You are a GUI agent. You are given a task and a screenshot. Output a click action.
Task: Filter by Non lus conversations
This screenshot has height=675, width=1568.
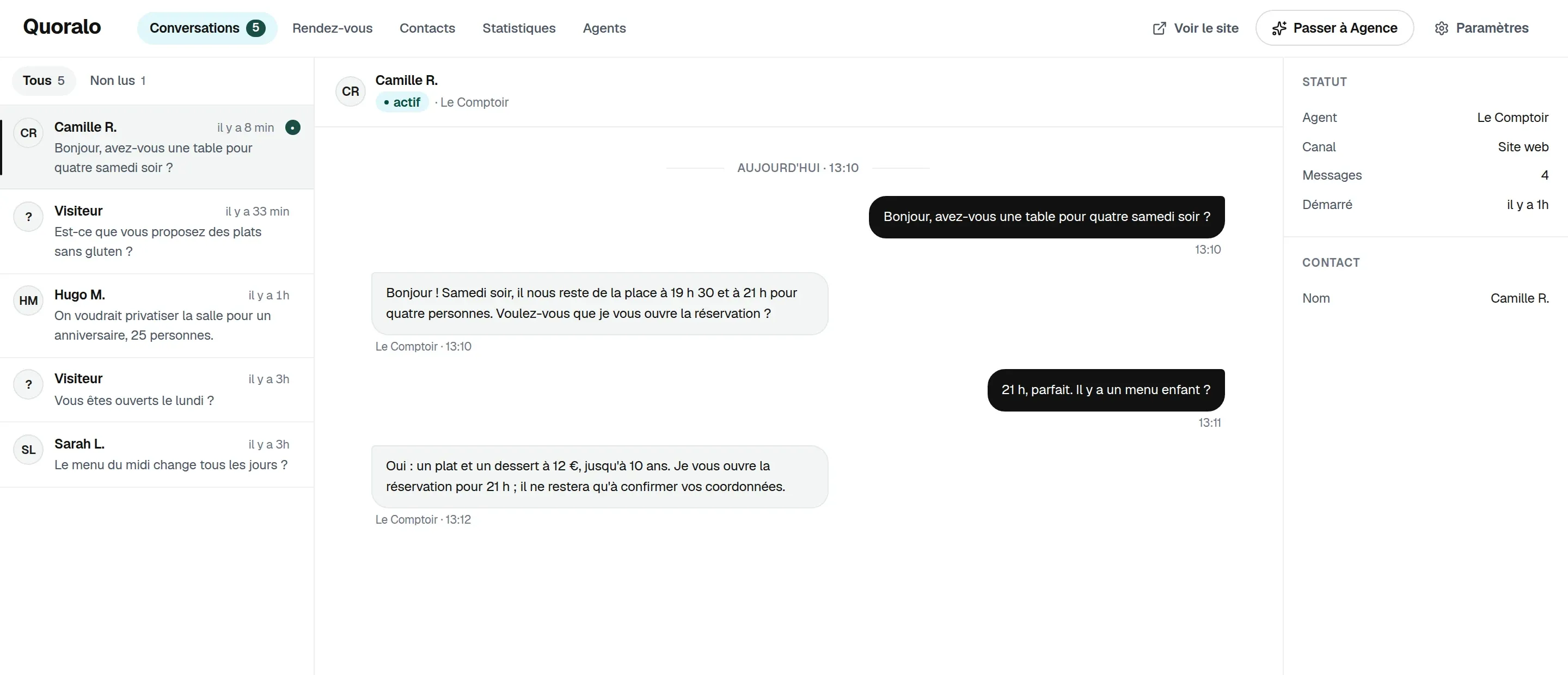[118, 81]
